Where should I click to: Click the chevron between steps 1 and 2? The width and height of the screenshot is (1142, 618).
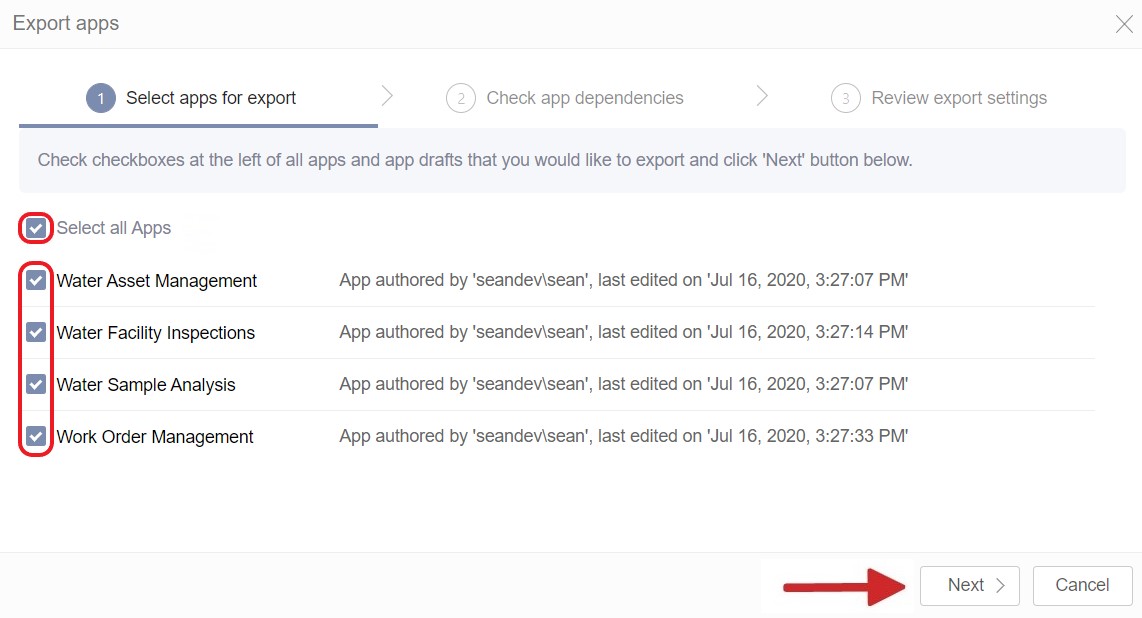(388, 97)
